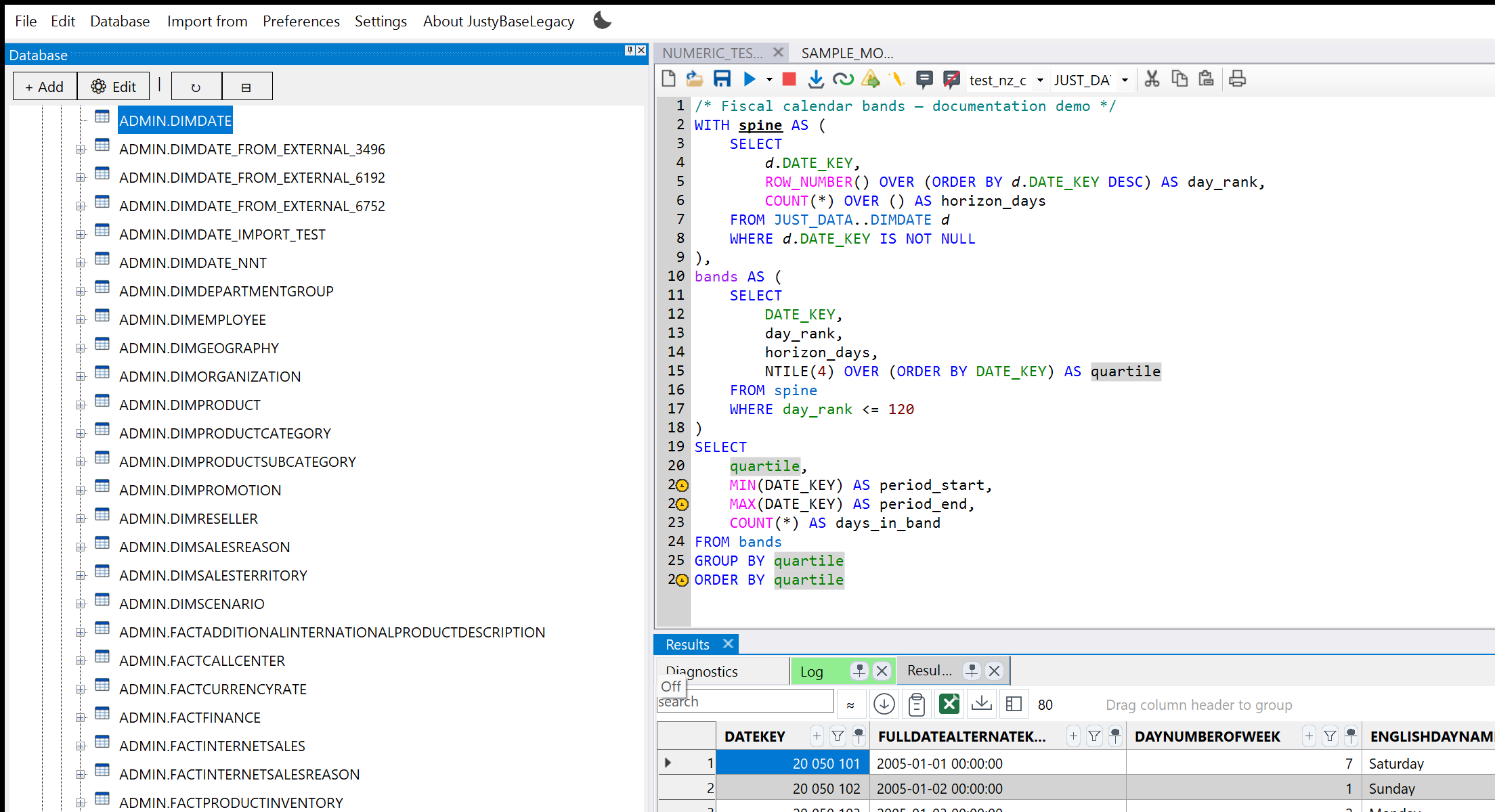Collapse all database tree nodes
Screen dimensions: 1495x812
(x=247, y=87)
